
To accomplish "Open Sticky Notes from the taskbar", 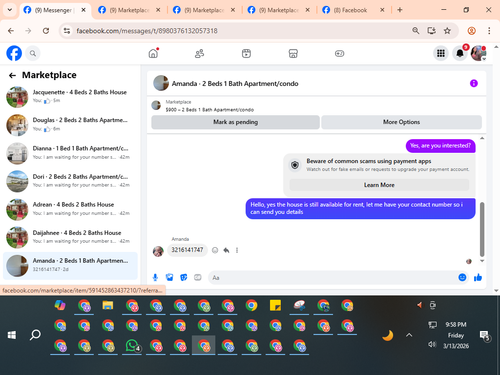I will [x=275, y=305].
